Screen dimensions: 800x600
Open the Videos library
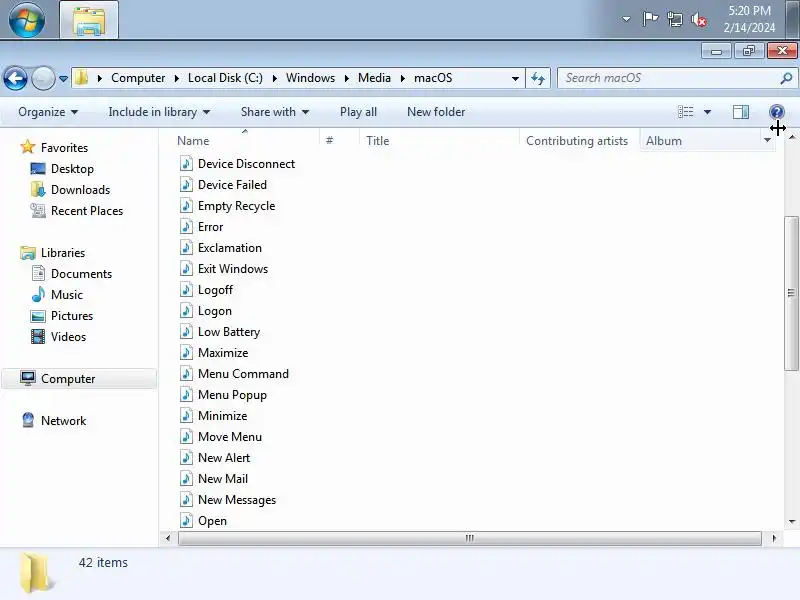coord(68,337)
